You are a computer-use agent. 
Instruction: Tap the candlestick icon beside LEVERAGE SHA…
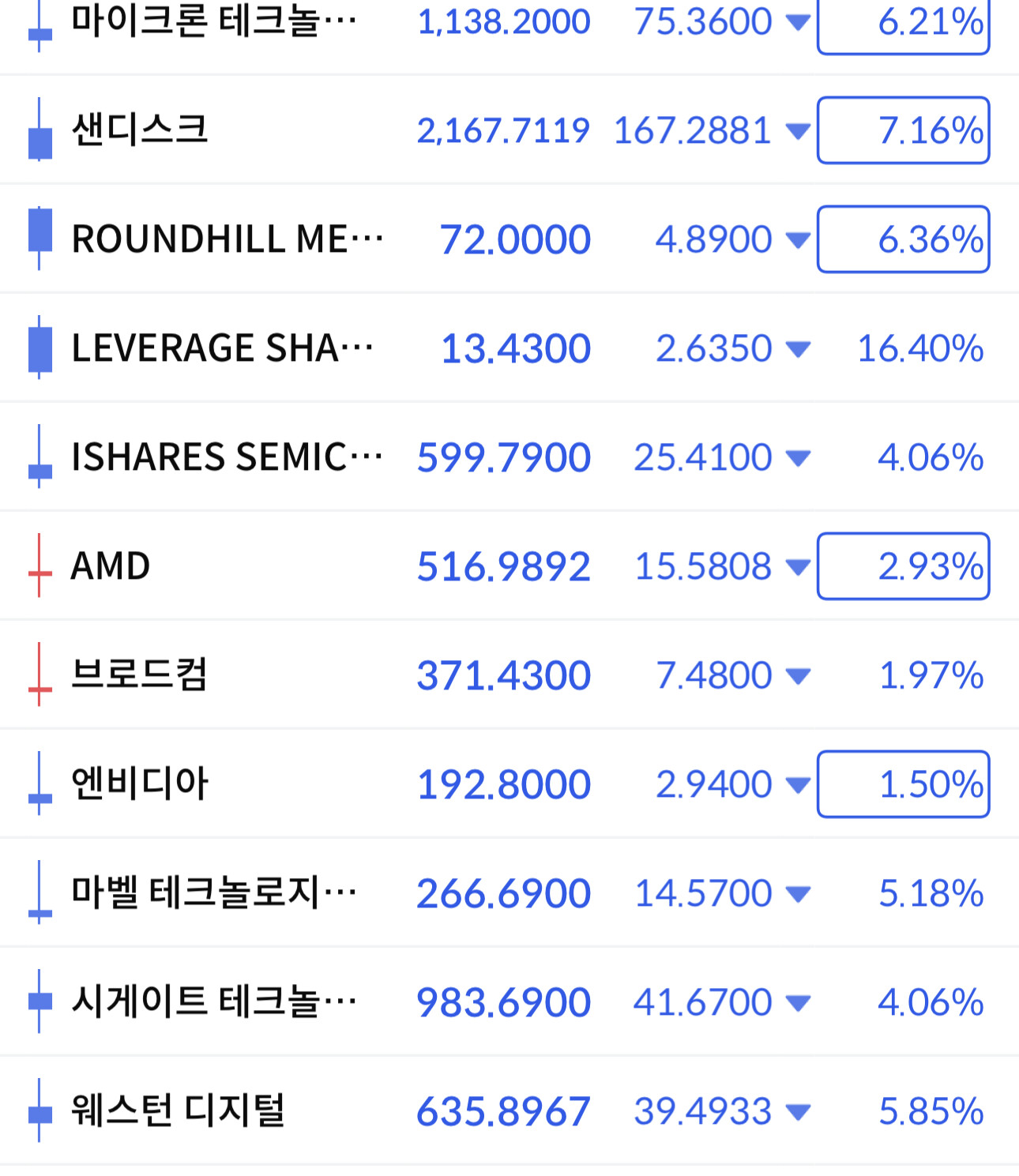tap(39, 348)
